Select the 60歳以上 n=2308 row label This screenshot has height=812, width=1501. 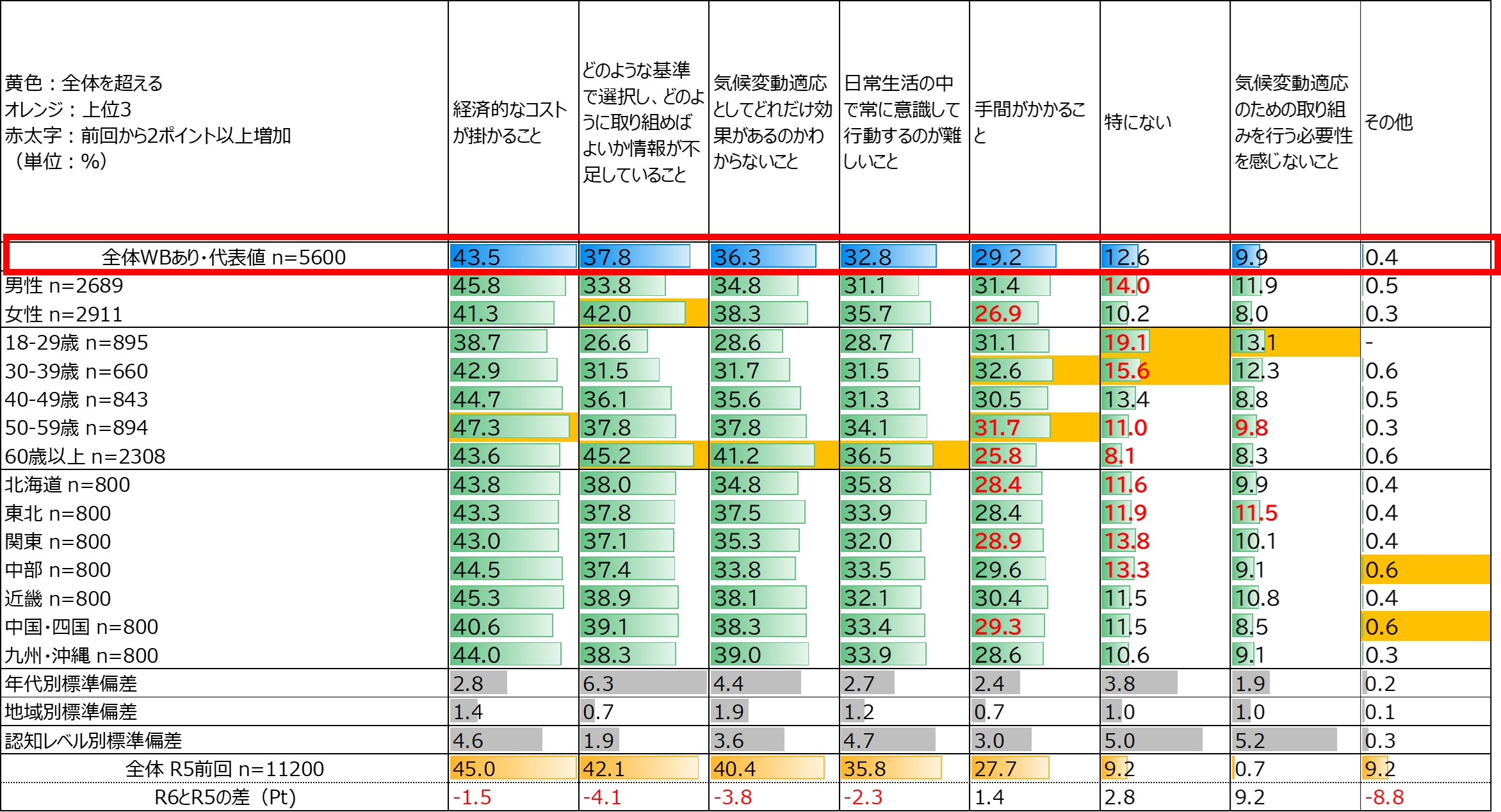[x=85, y=456]
